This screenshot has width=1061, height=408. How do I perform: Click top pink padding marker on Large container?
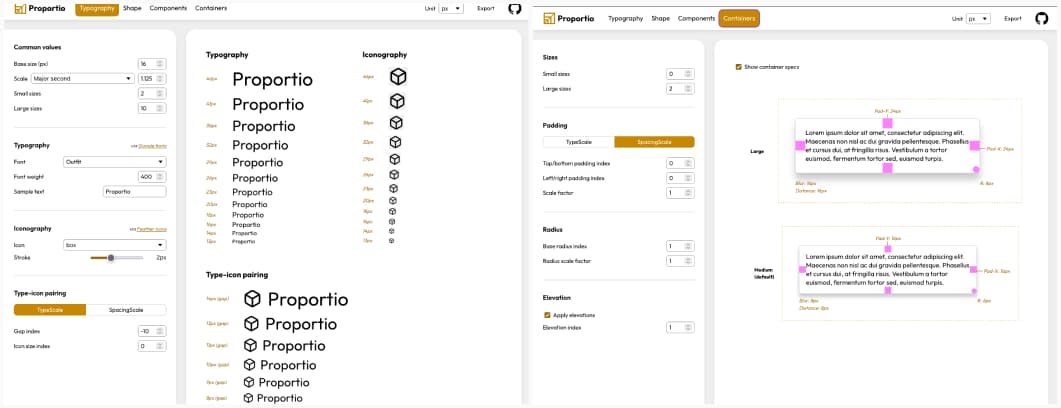[x=887, y=122]
